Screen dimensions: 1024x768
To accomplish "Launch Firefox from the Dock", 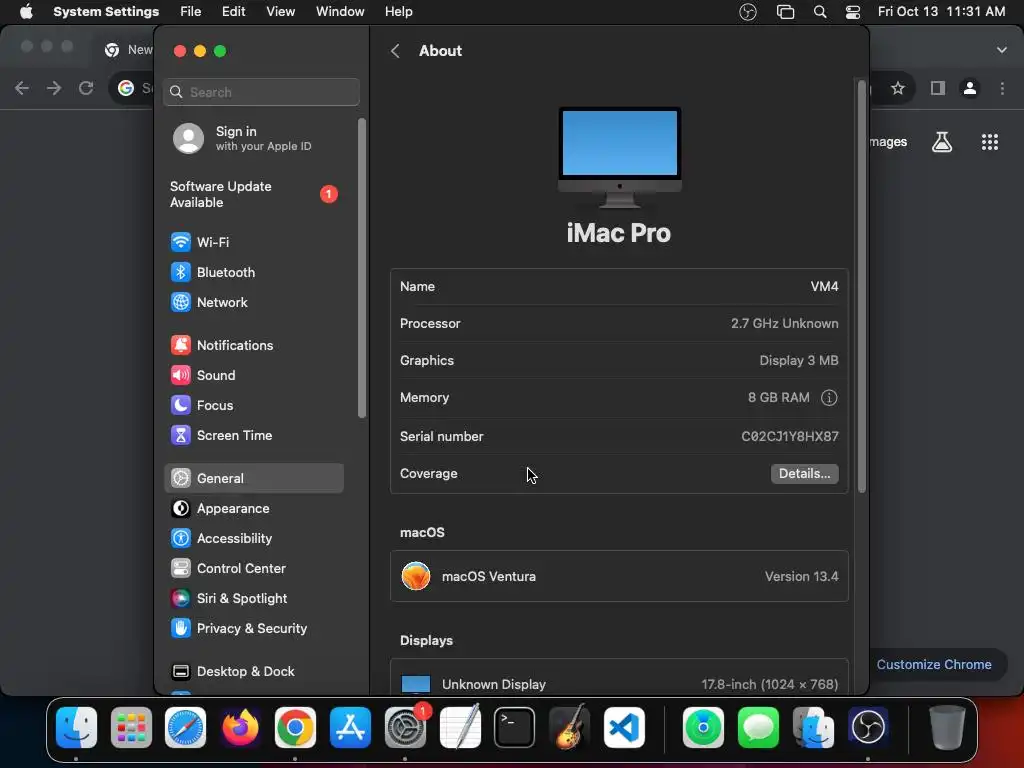I will 240,728.
